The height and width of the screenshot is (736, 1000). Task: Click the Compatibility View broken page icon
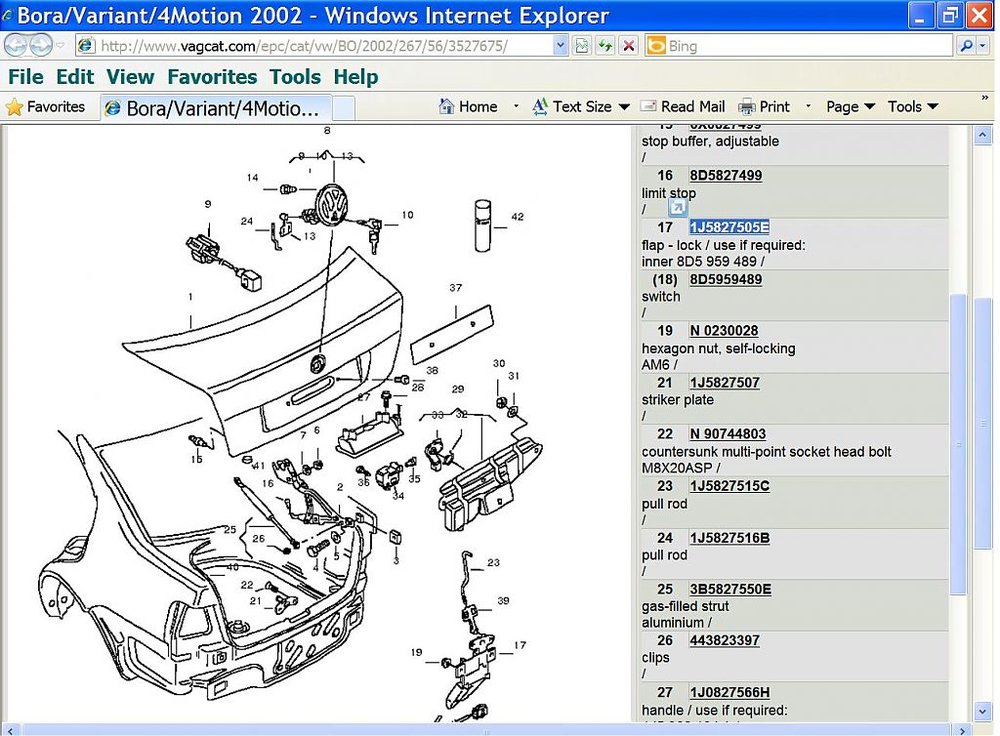pos(582,46)
